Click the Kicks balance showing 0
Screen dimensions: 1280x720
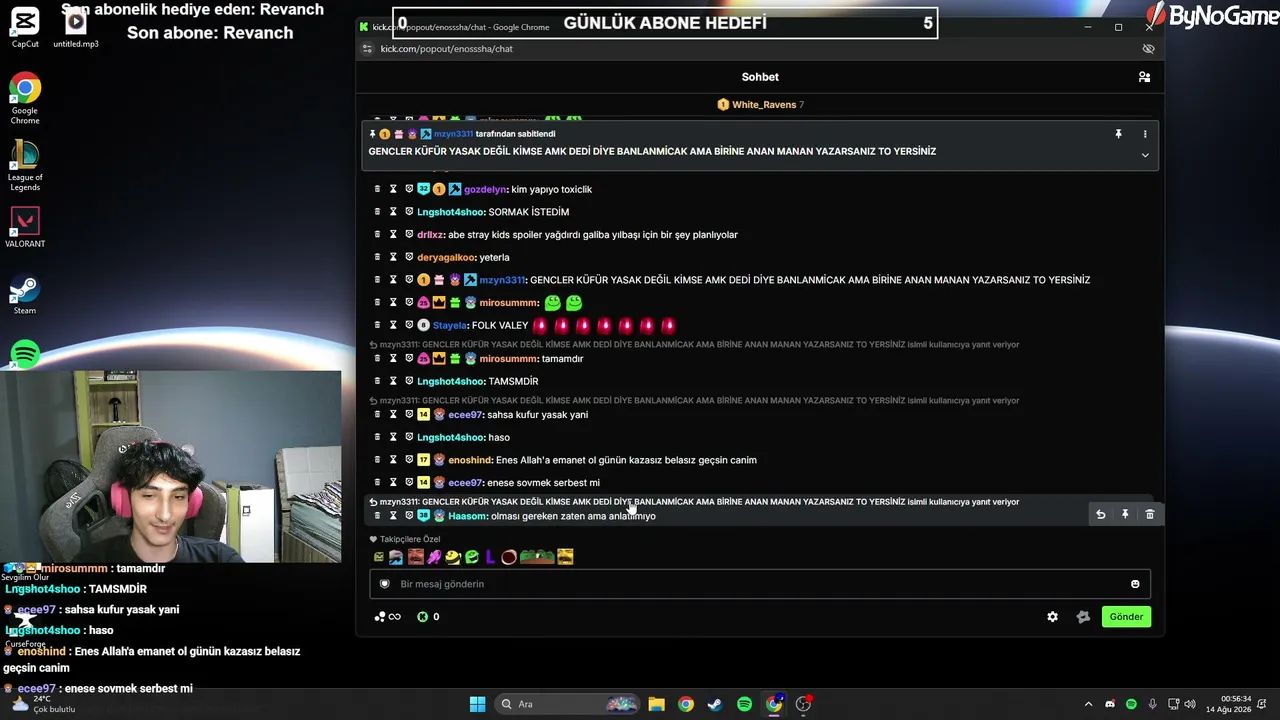(x=428, y=617)
